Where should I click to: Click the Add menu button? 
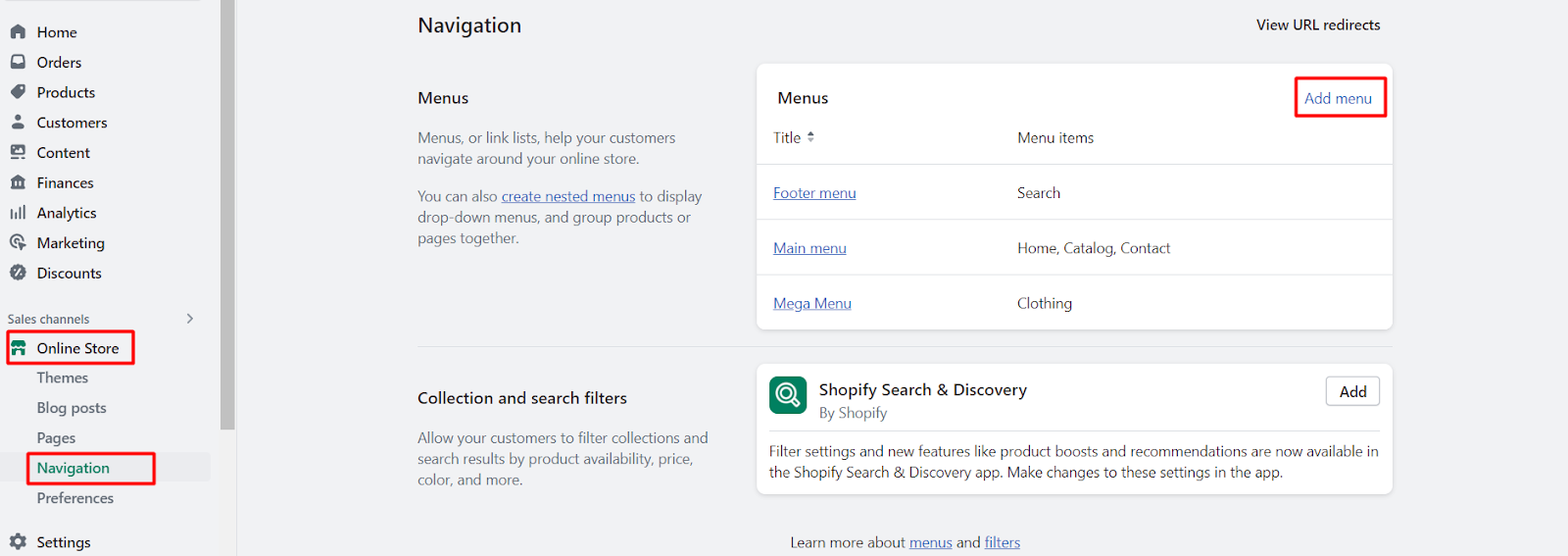pos(1338,98)
